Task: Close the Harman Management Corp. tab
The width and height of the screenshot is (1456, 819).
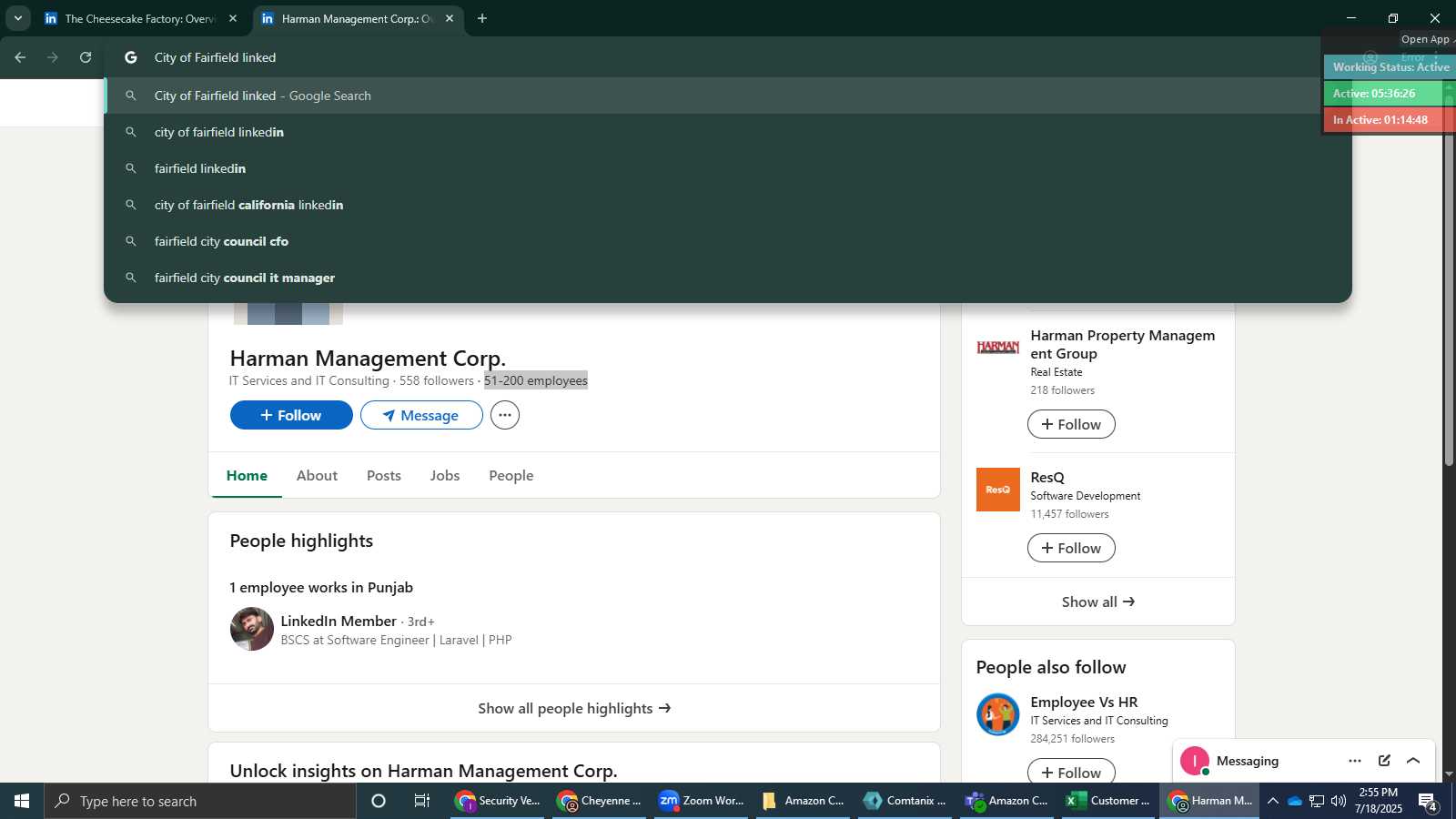Action: tap(450, 18)
